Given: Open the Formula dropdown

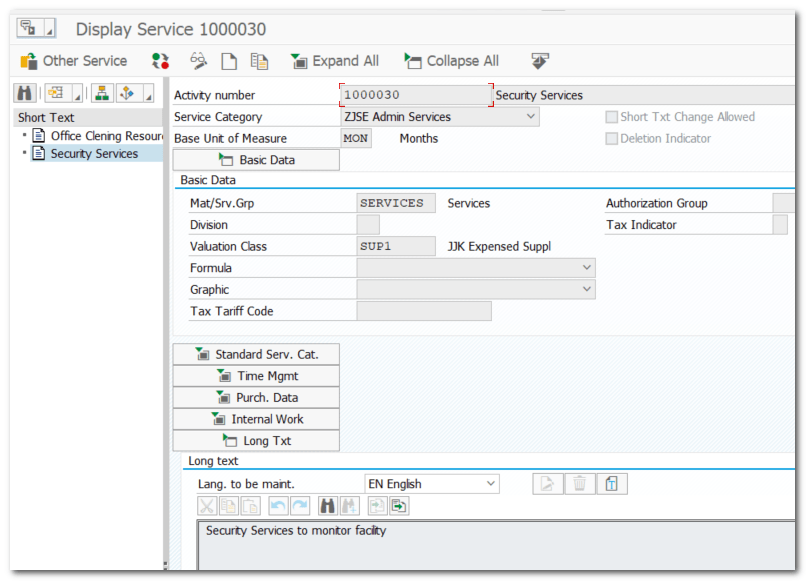Looking at the screenshot, I should [586, 268].
